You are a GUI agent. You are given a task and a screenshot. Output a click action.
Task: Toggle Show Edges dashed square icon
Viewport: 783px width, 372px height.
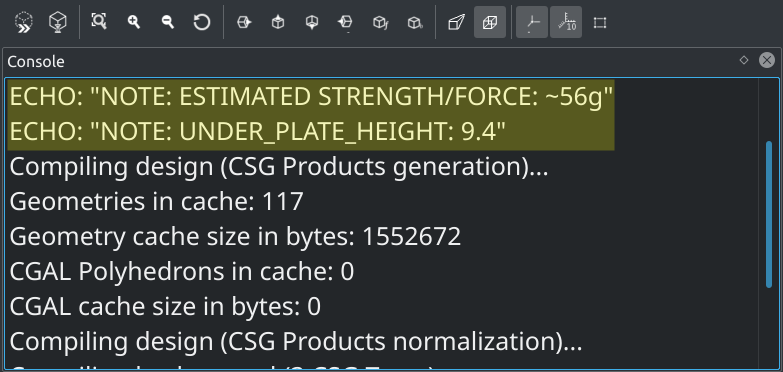pos(600,22)
